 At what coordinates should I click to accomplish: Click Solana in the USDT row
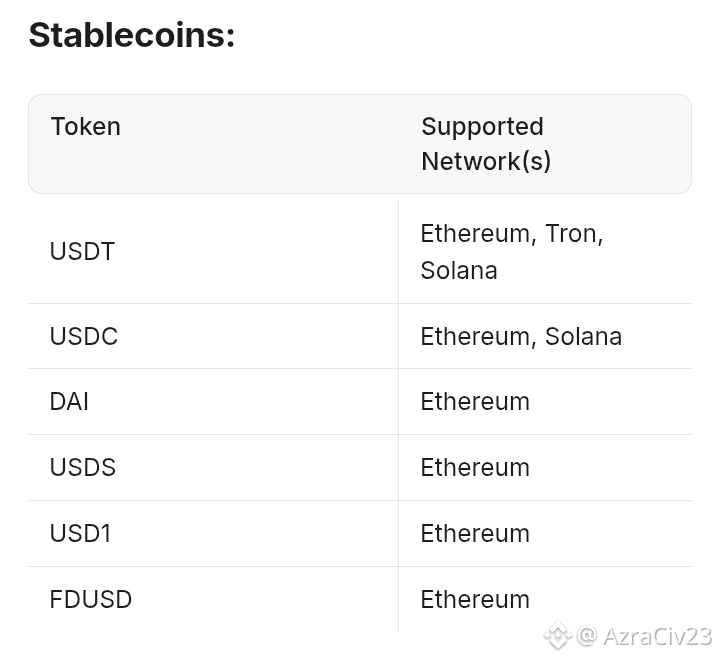pos(459,270)
